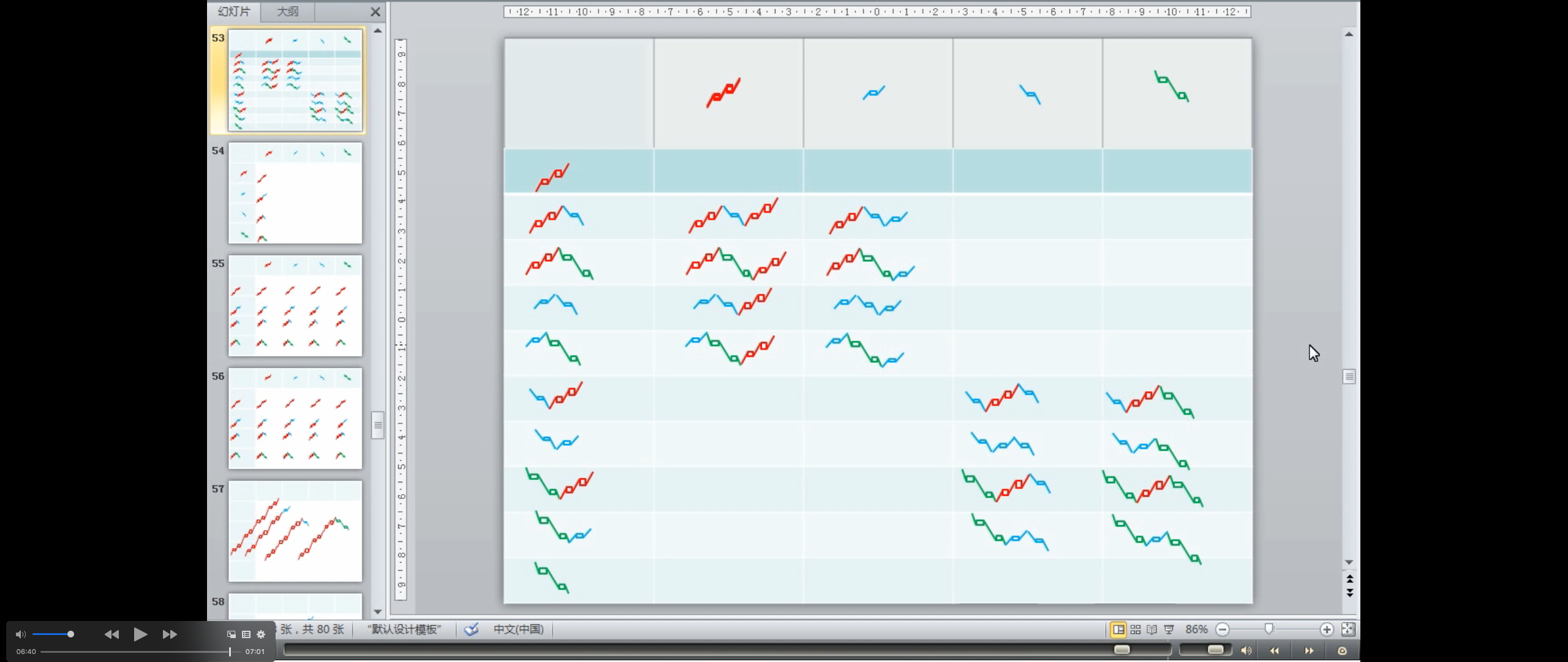1568x662 pixels.
Task: Select slide 56 thumbnail
Action: 295,419
